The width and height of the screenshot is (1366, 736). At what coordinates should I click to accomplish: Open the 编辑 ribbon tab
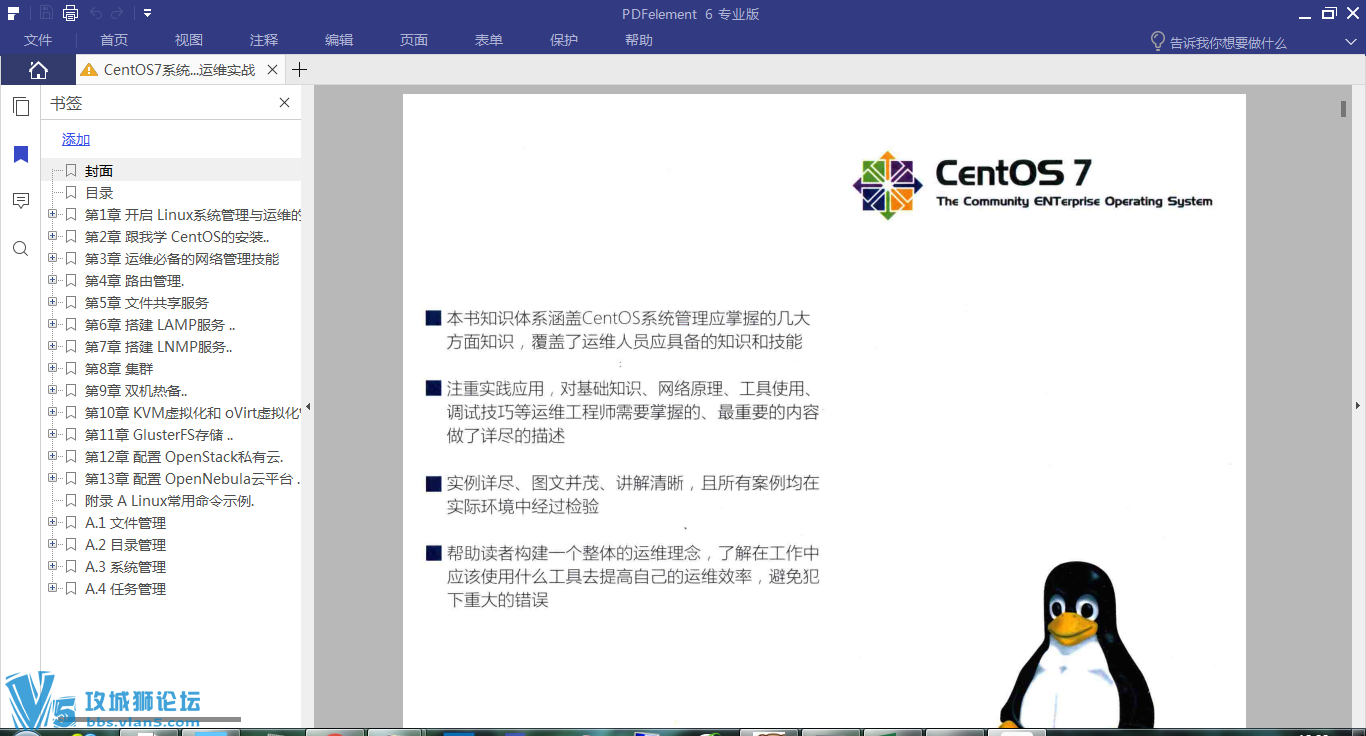pyautogui.click(x=339, y=40)
